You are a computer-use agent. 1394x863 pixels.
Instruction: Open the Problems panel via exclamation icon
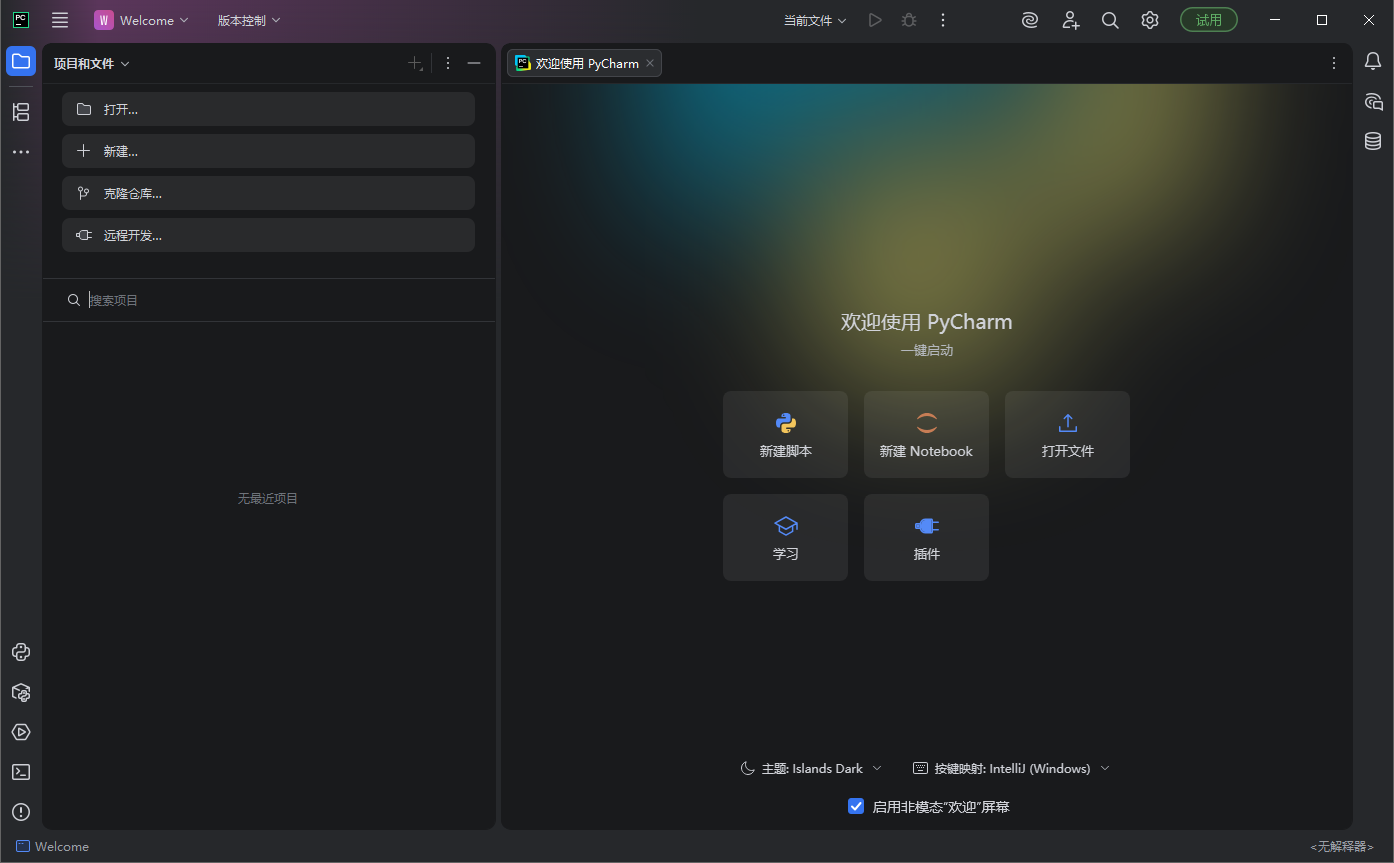click(21, 812)
